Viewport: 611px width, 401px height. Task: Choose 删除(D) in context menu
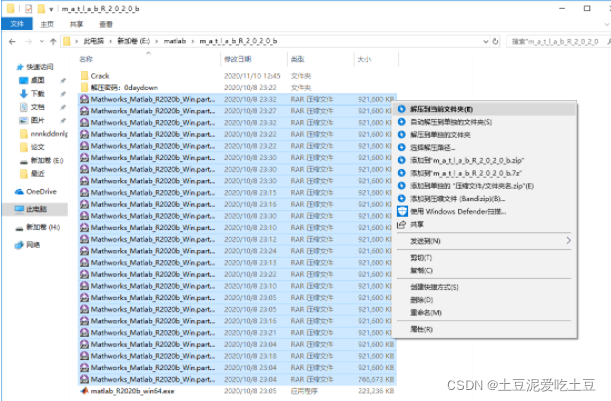[x=485, y=300]
